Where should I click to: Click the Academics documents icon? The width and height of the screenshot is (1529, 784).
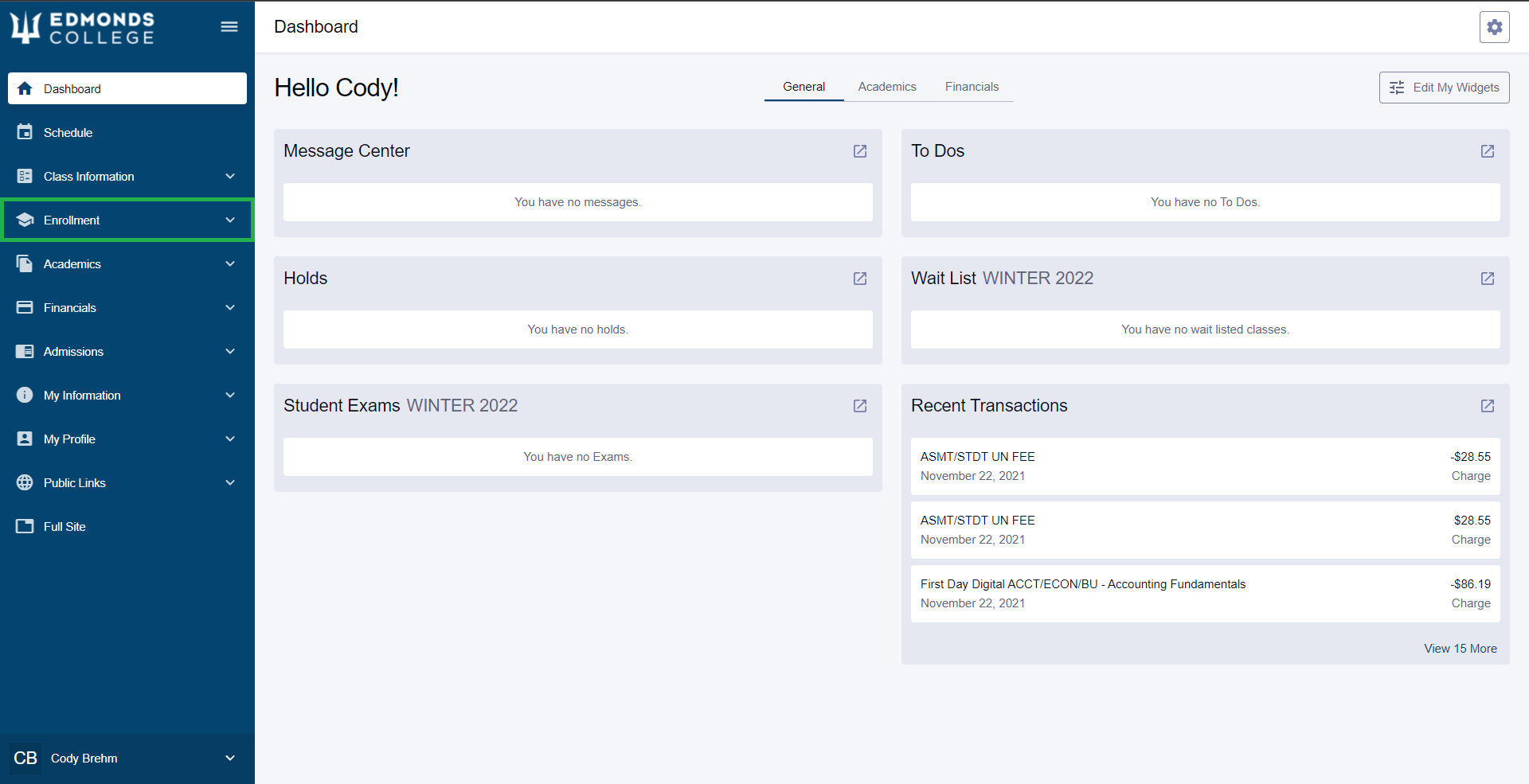pos(25,263)
